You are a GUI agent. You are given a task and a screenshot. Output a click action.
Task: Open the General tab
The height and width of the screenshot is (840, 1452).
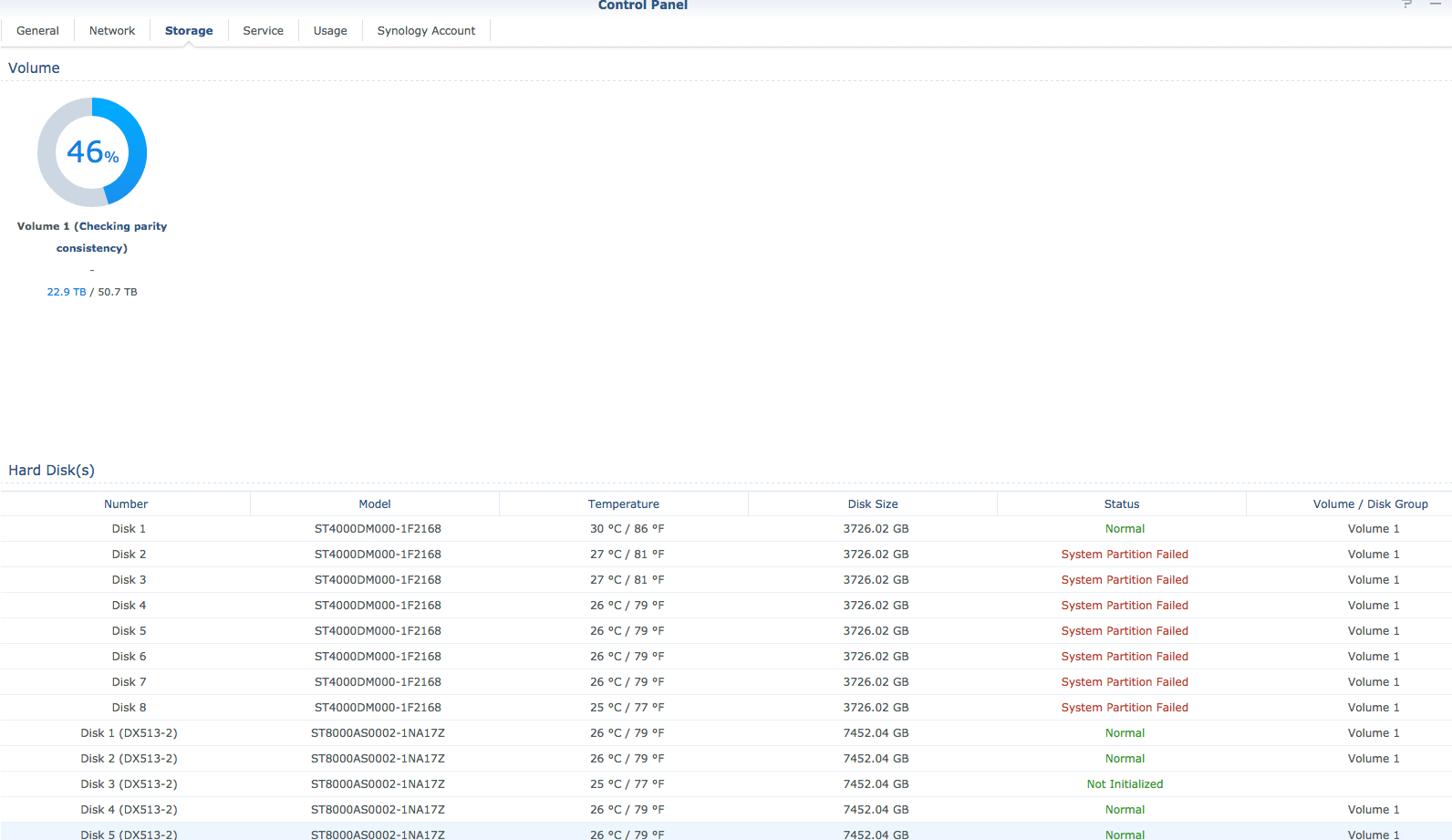tap(37, 31)
